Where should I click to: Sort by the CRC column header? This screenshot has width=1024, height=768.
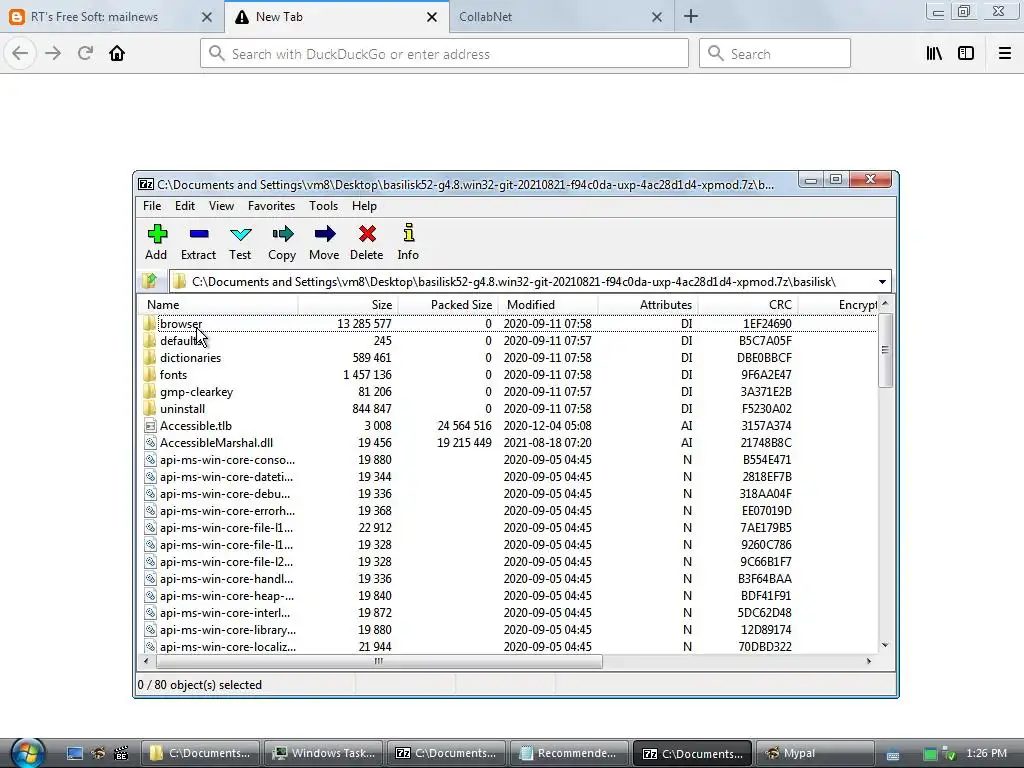[748, 304]
